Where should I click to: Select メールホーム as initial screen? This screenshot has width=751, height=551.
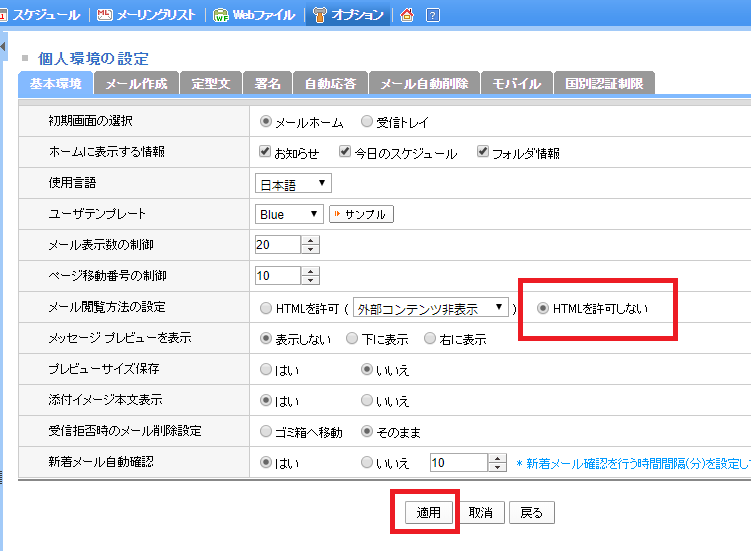click(x=266, y=121)
